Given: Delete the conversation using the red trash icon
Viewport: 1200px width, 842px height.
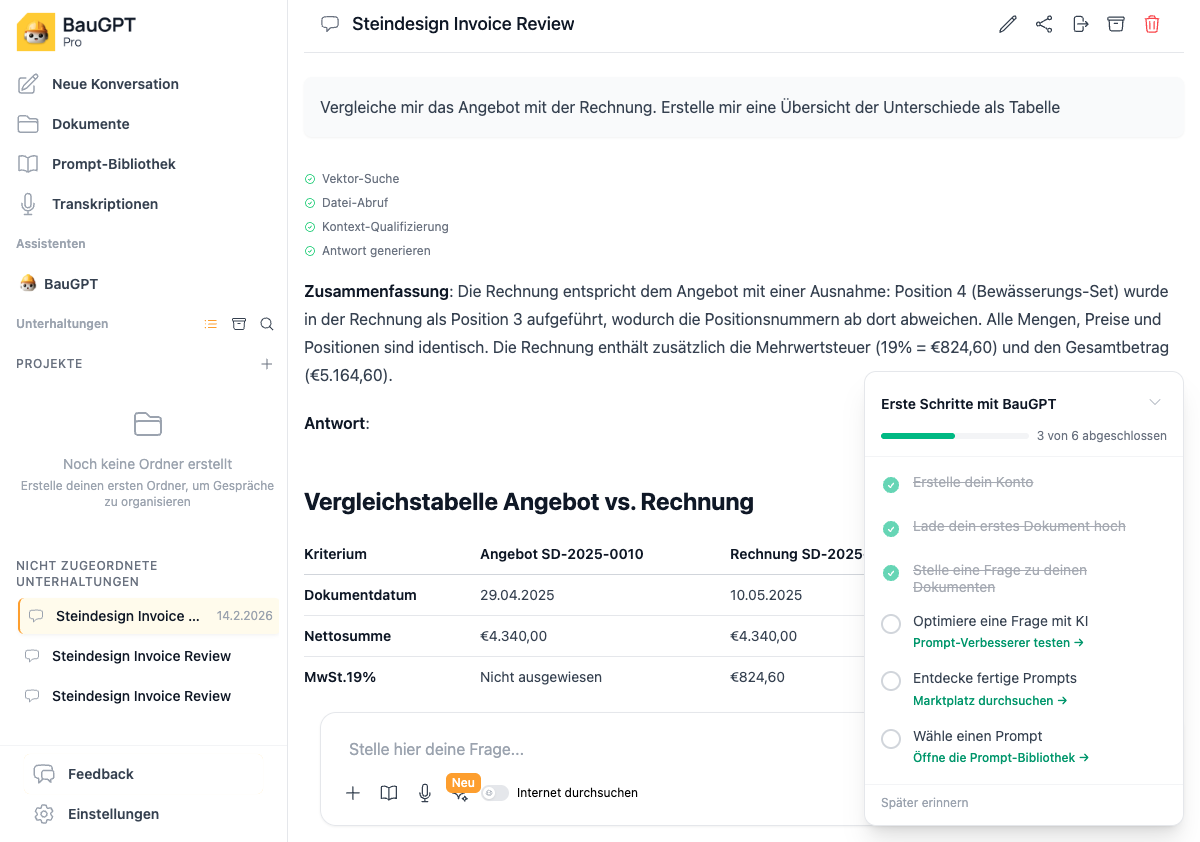Looking at the screenshot, I should click(1152, 23).
